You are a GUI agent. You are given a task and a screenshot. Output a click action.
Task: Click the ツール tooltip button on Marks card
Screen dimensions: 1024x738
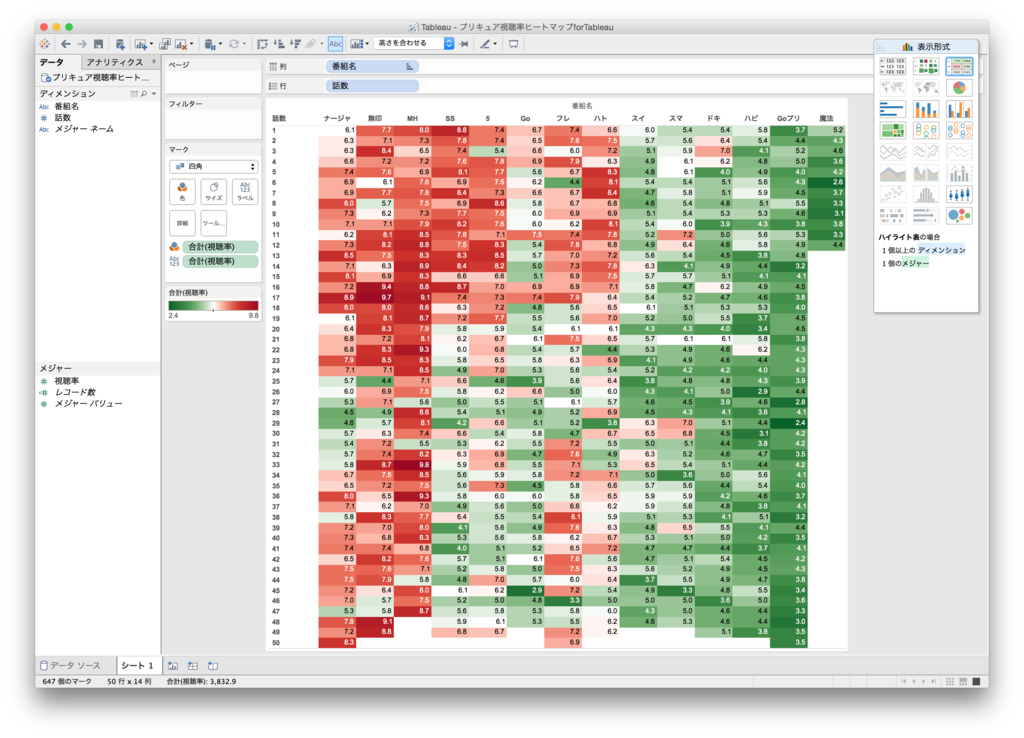click(214, 223)
